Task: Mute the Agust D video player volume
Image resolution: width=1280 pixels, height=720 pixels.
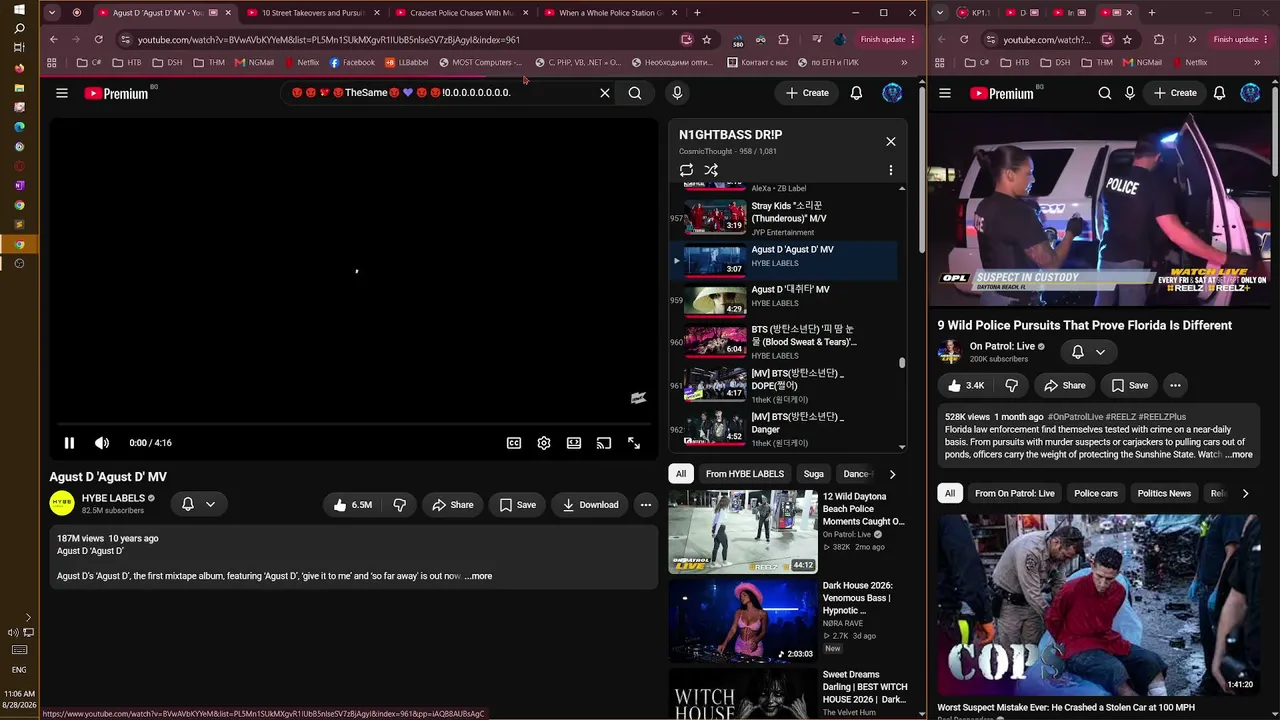Action: (x=102, y=443)
